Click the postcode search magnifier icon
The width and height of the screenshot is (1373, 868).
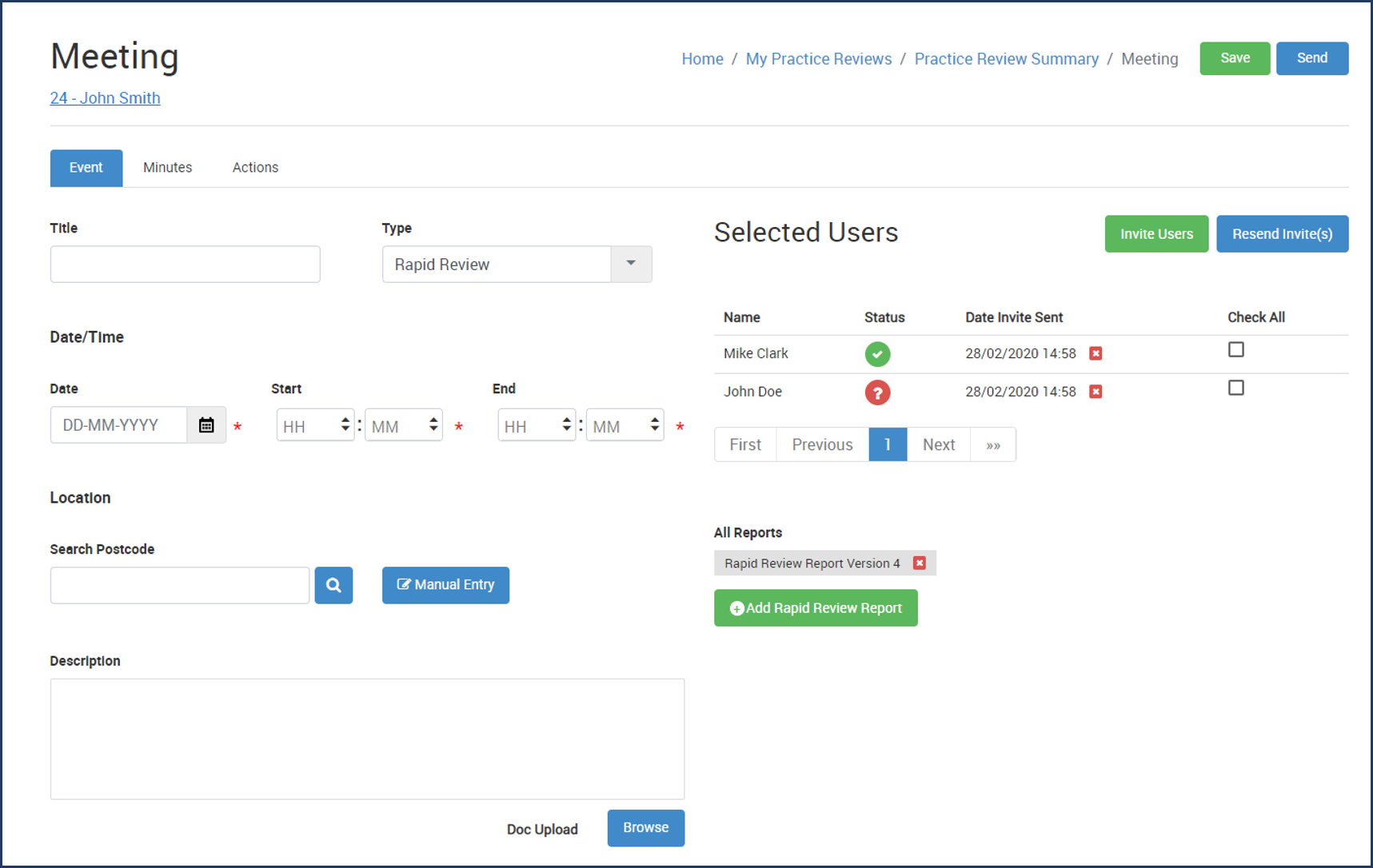pos(333,585)
